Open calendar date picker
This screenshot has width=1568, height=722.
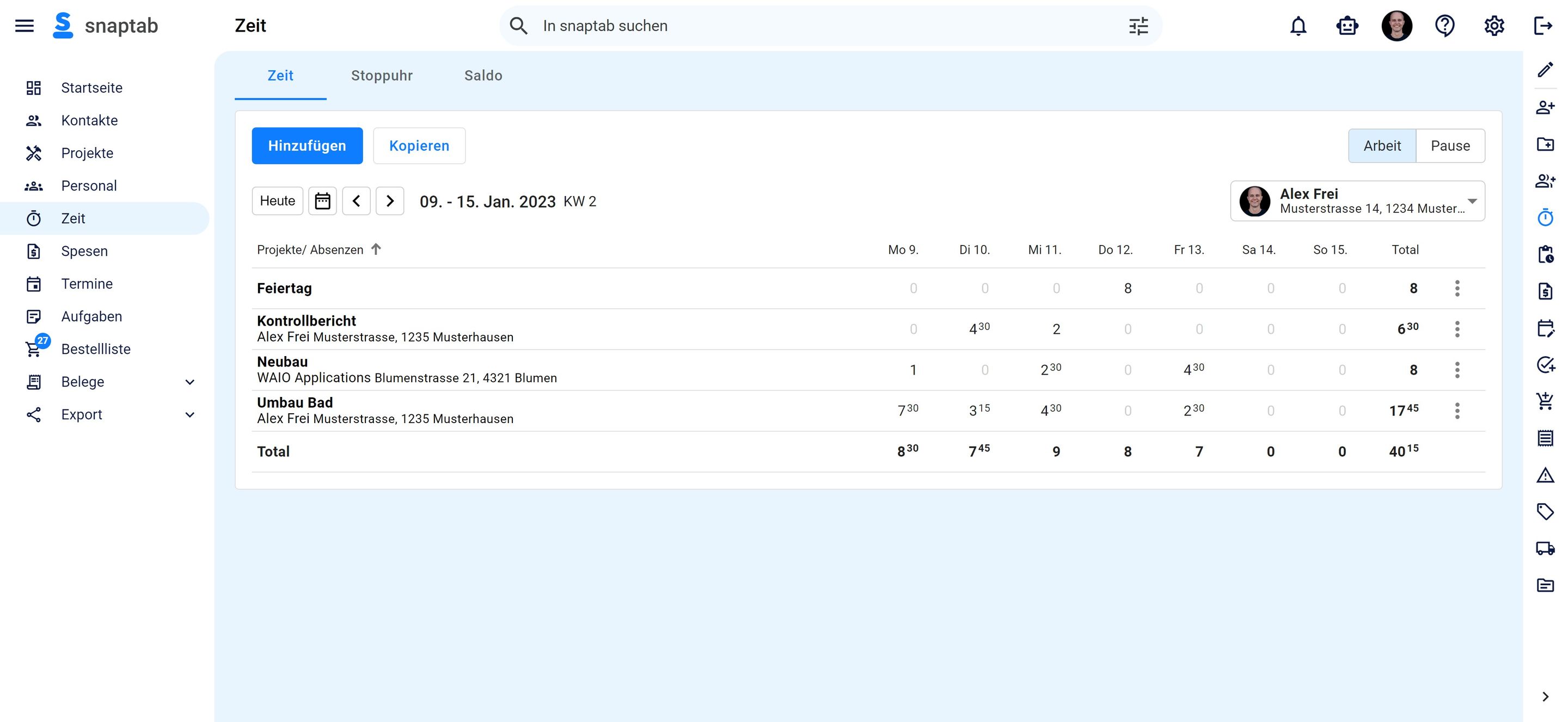point(322,201)
